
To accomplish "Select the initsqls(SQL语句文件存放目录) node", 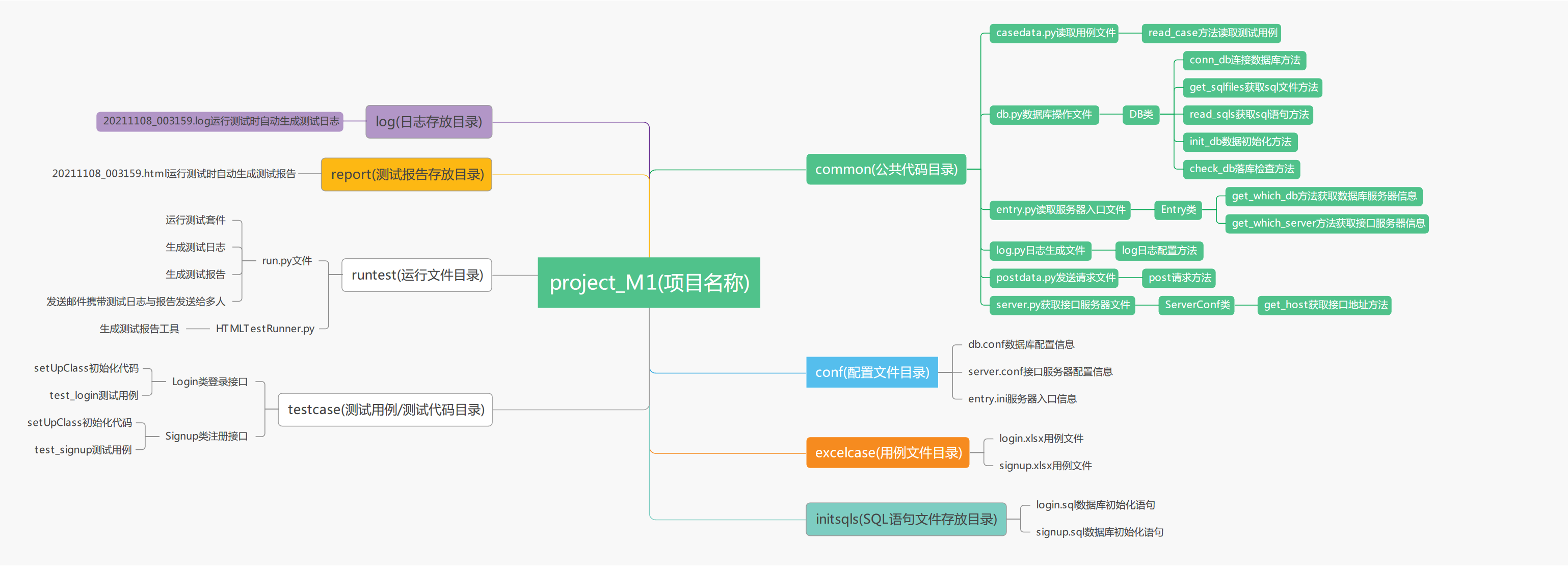I will (905, 519).
